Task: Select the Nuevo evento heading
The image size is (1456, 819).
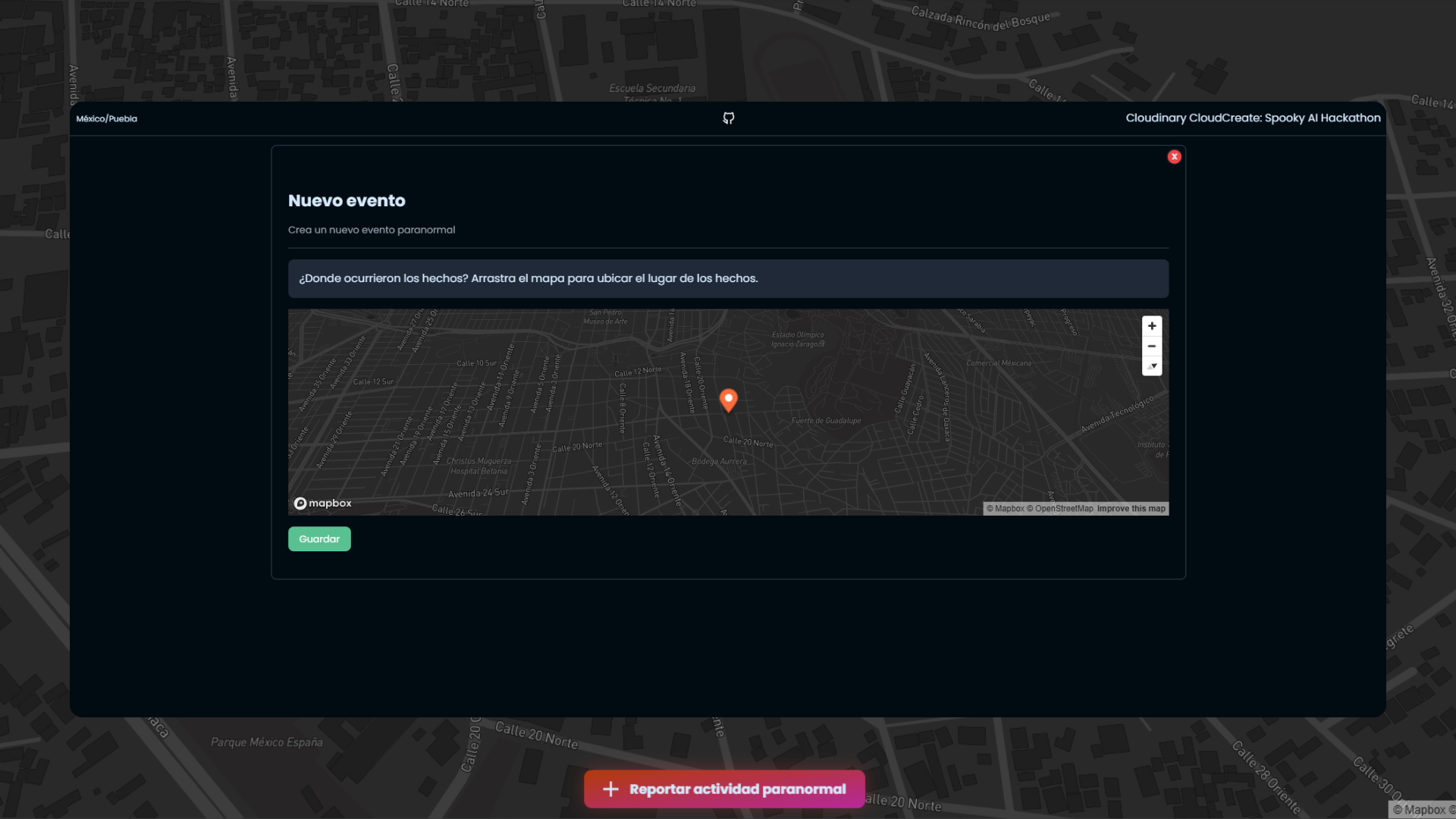Action: point(347,201)
